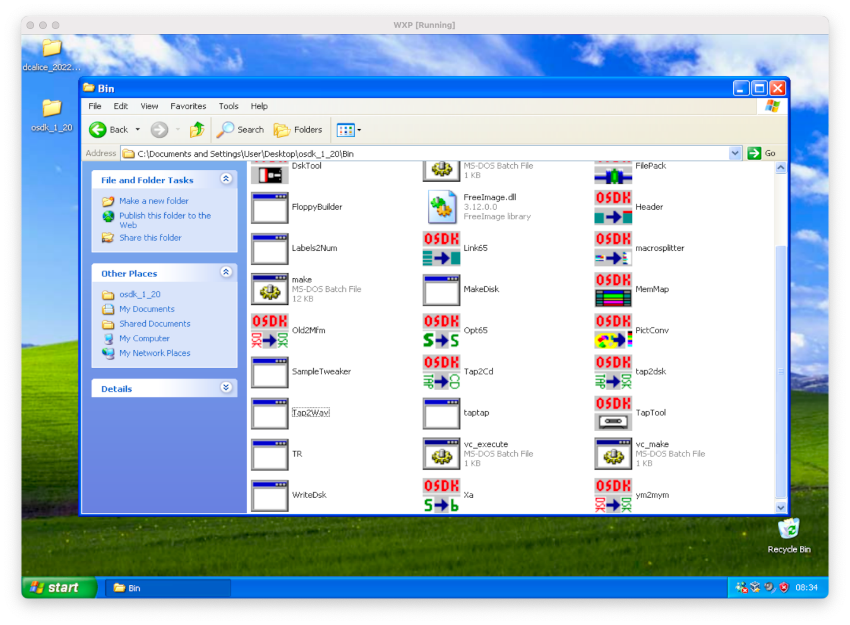The height and width of the screenshot is (625, 850).
Task: Open the Back history dropdown arrow
Action: (138, 130)
